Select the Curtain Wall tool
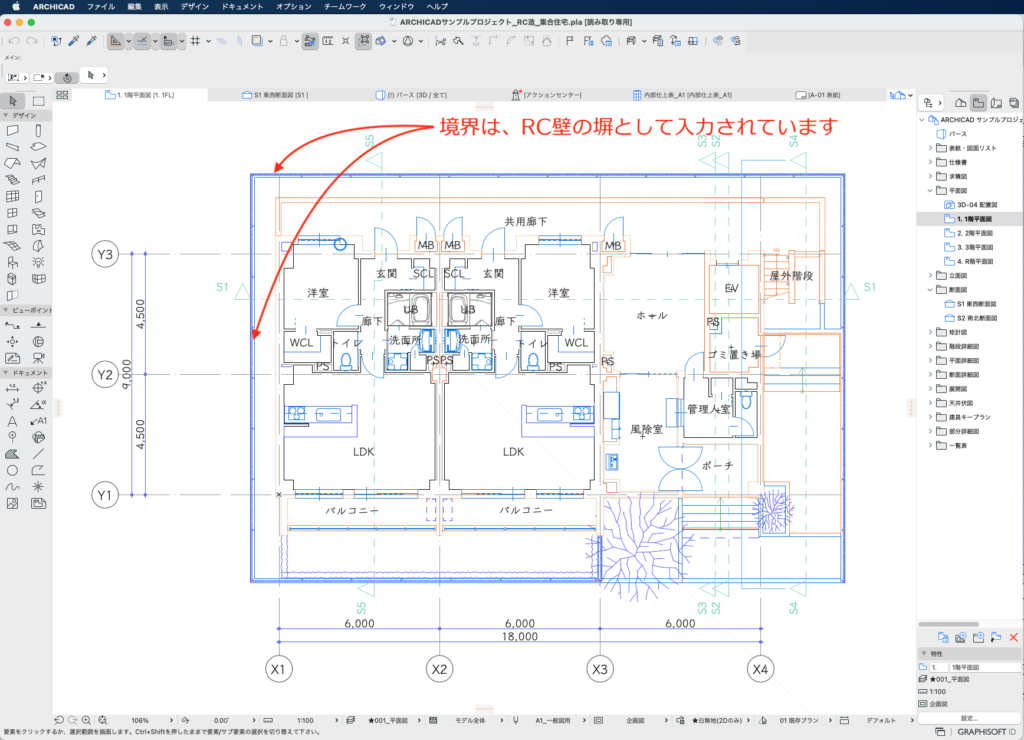This screenshot has height=740, width=1024. click(x=12, y=196)
